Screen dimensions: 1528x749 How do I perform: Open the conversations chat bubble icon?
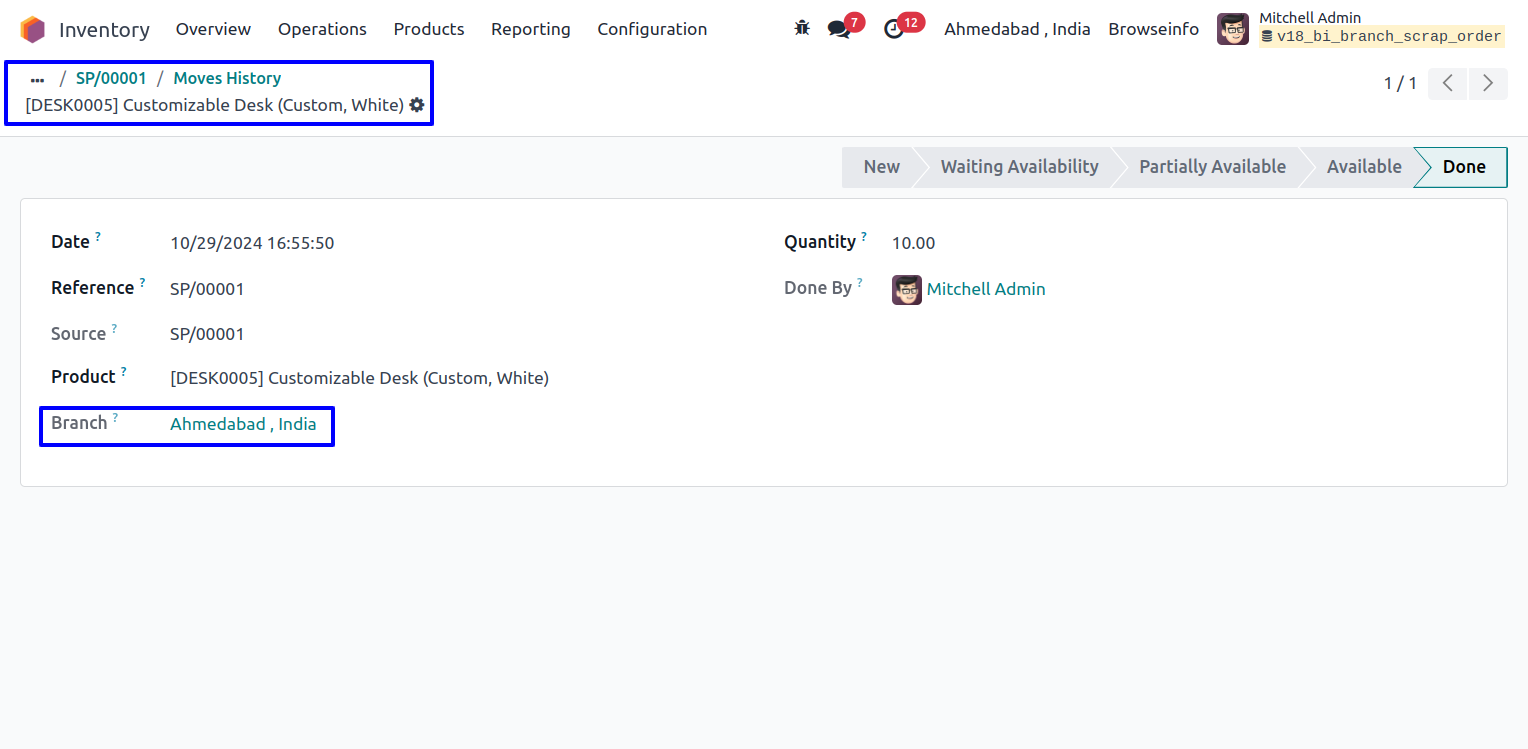[839, 29]
